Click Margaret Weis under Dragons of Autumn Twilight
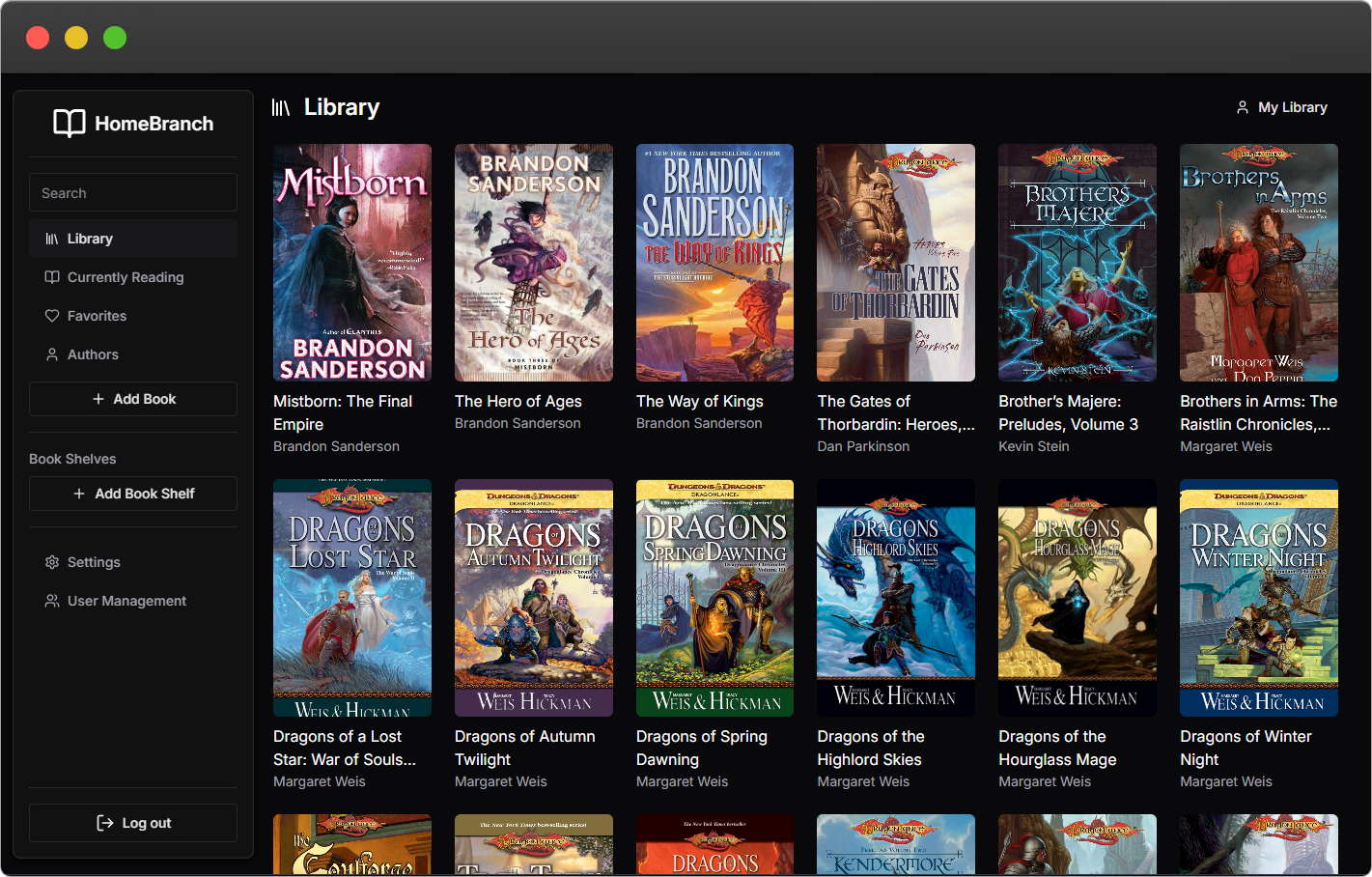 tap(500, 781)
